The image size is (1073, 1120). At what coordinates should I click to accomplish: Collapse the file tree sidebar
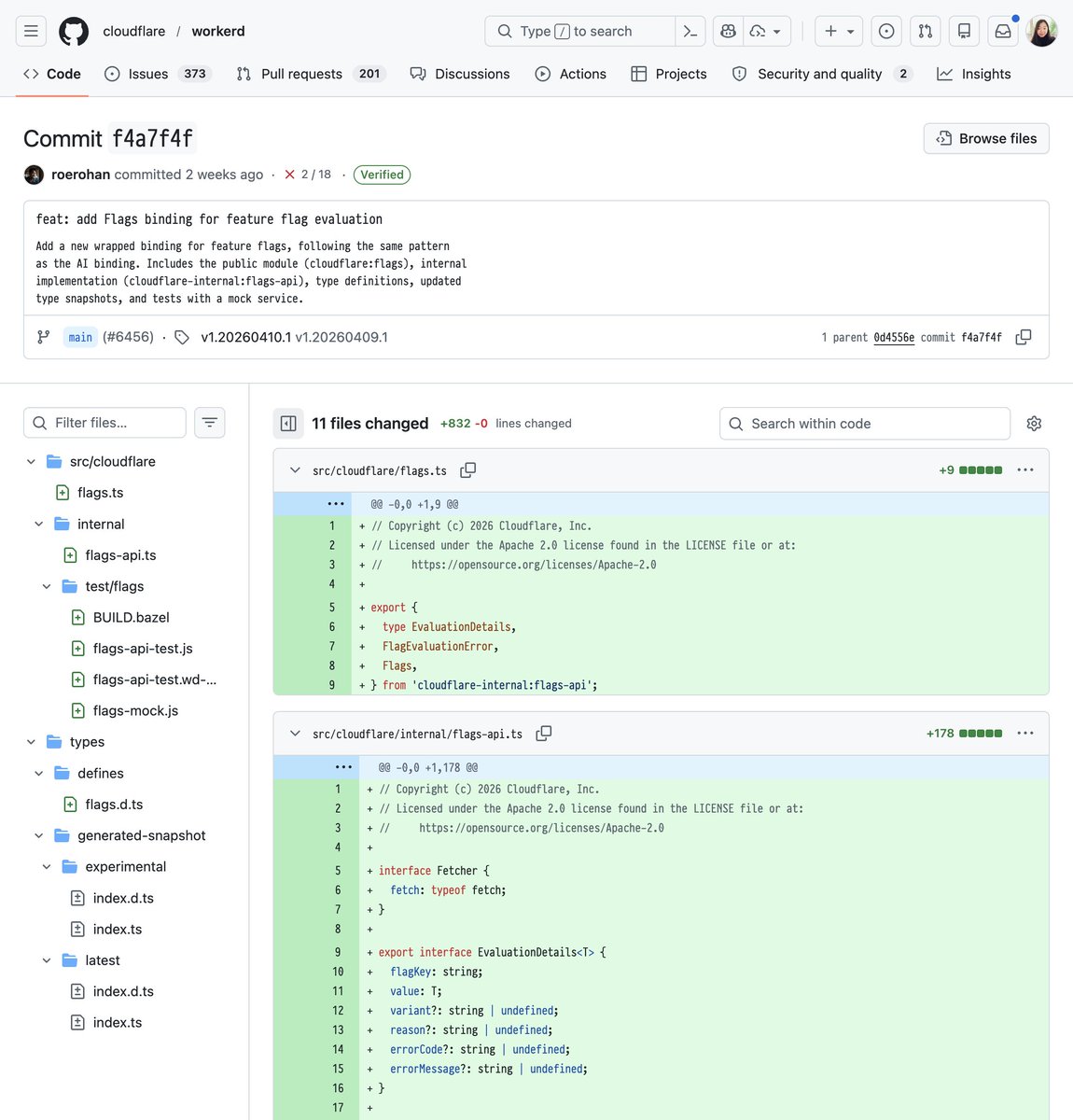(288, 424)
